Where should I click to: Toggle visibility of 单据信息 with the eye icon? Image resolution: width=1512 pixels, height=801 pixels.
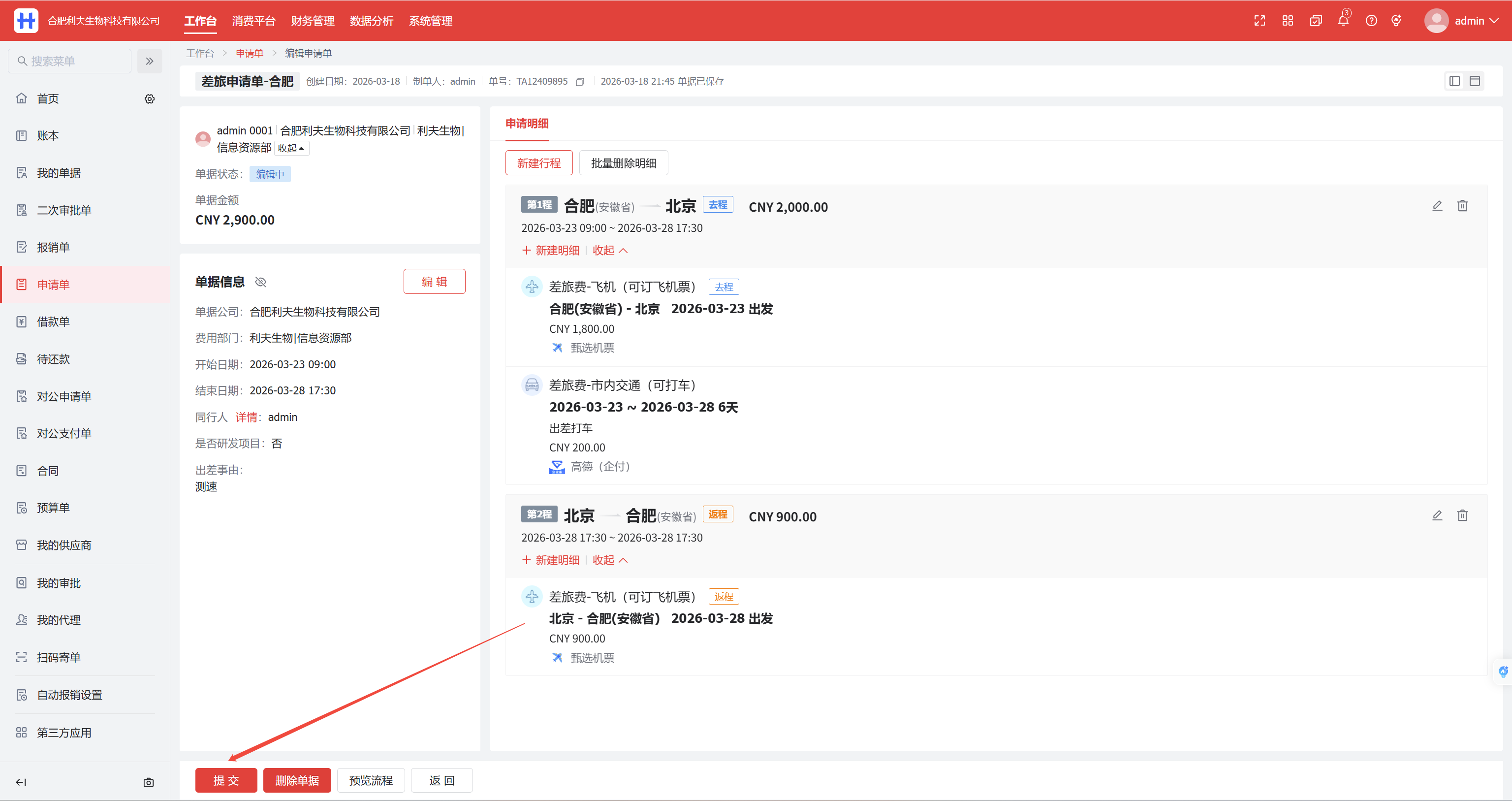[x=260, y=282]
